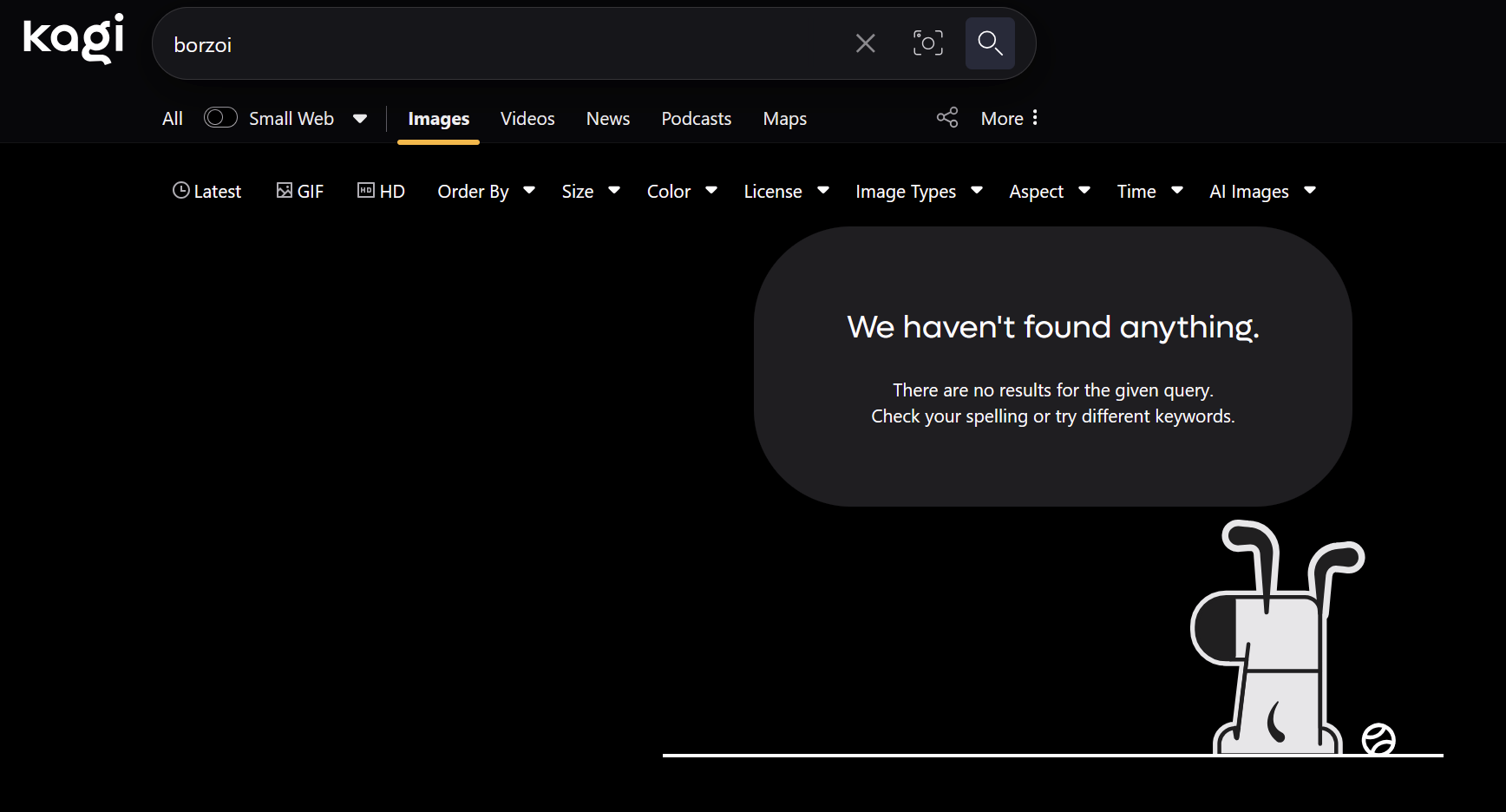Open the Order By dropdown

(486, 192)
